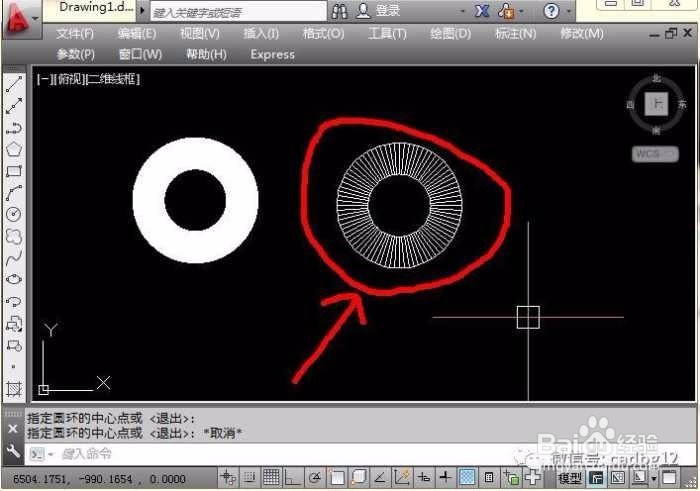
Task: Select the Point tool
Action: (x=14, y=366)
